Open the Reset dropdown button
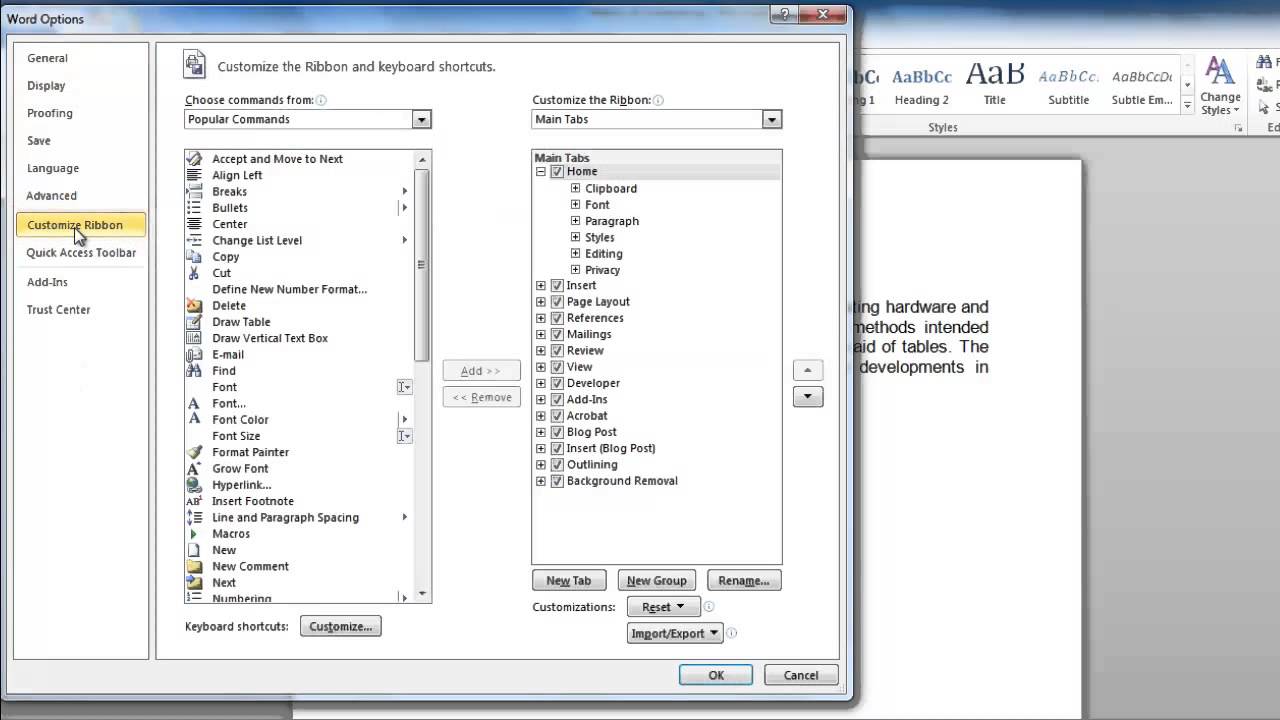Viewport: 1280px width, 720px height. pos(664,607)
